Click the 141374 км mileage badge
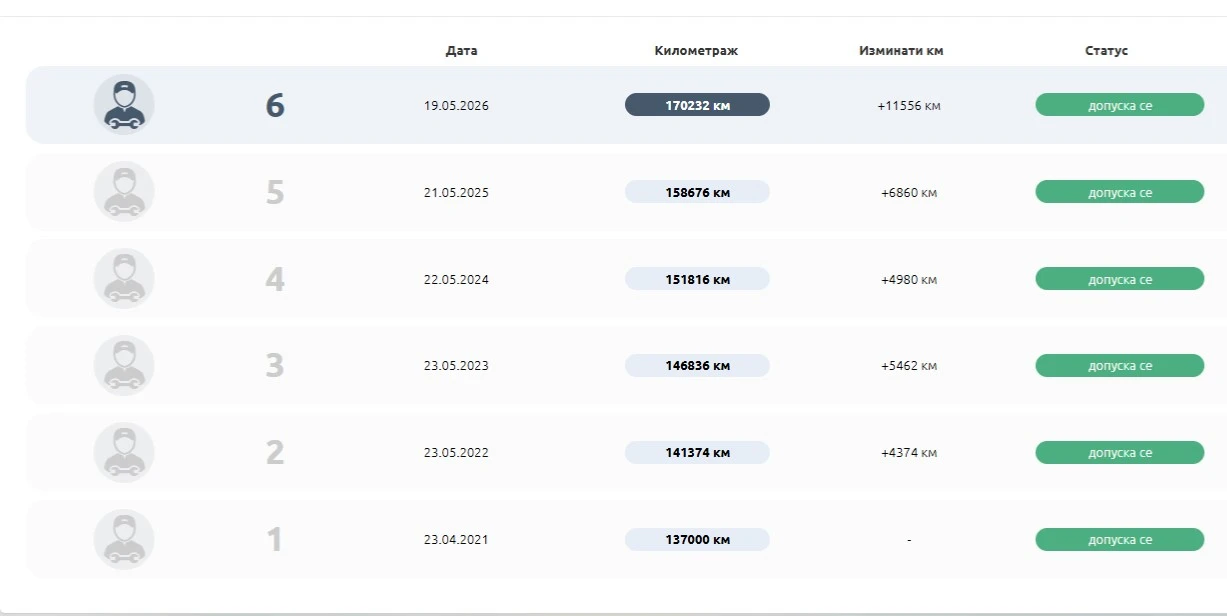This screenshot has width=1227, height=616. click(x=697, y=453)
